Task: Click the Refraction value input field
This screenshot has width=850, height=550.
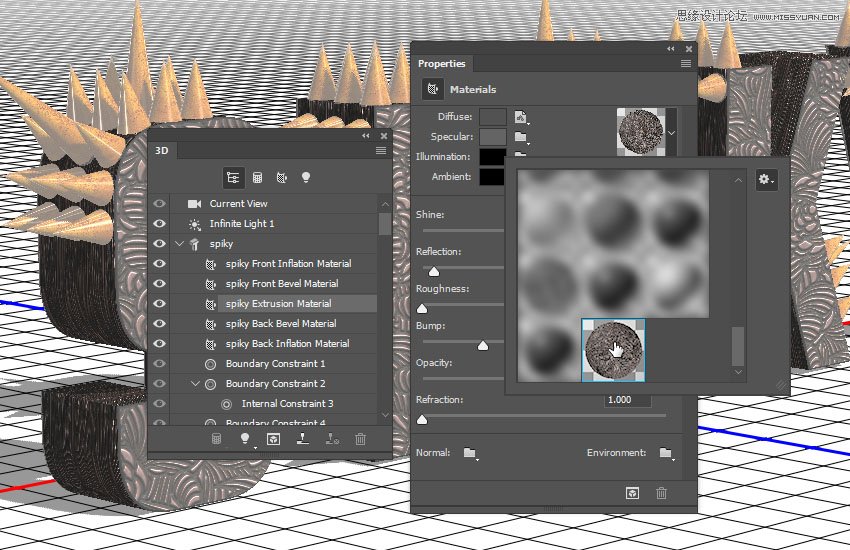Action: [x=627, y=400]
